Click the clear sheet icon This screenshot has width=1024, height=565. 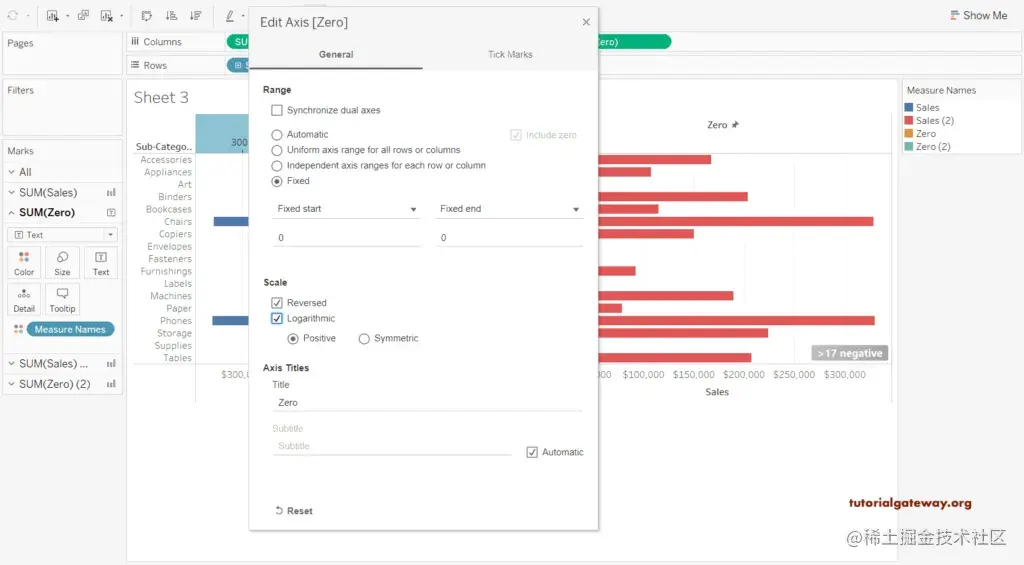(106, 16)
